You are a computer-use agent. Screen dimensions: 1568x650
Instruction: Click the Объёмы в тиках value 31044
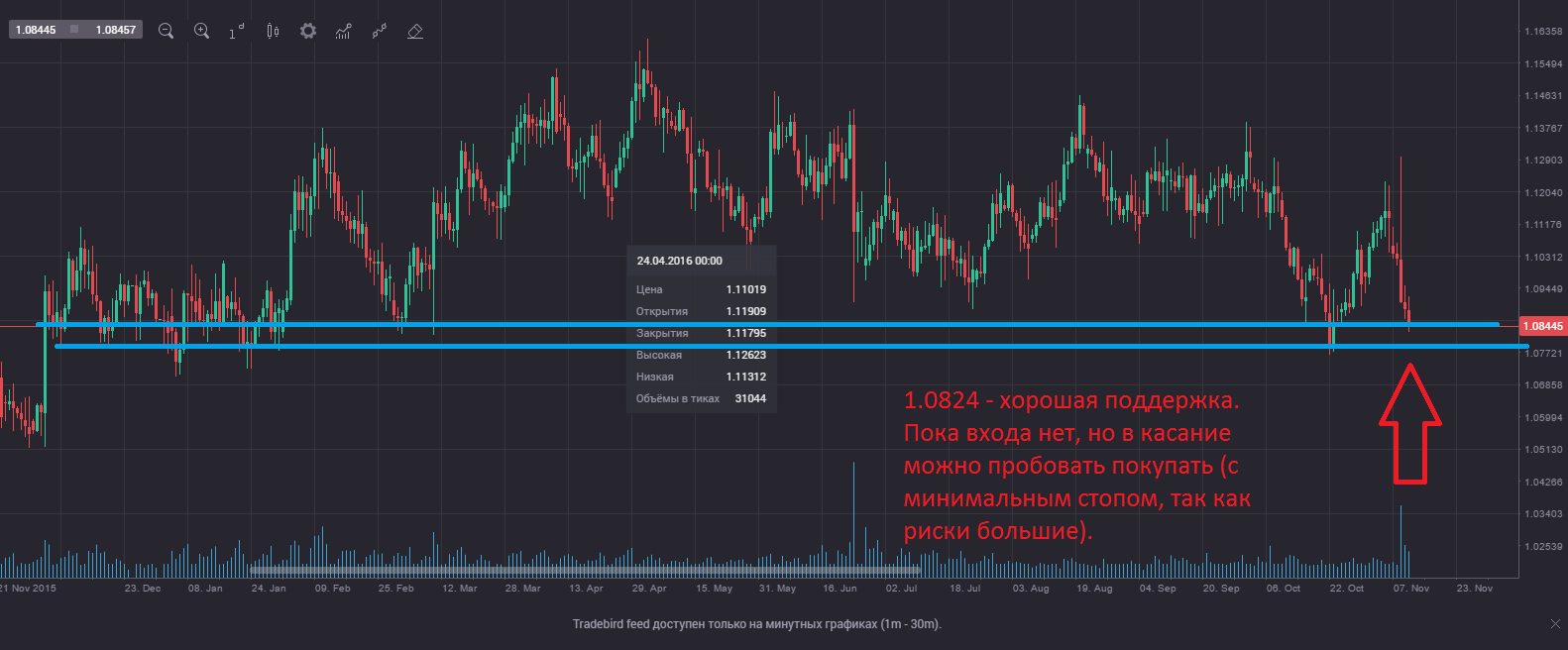pyautogui.click(x=750, y=399)
